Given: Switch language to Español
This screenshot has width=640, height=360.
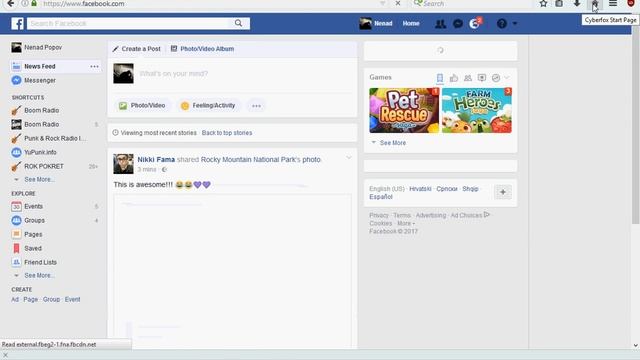Looking at the screenshot, I should 381,197.
